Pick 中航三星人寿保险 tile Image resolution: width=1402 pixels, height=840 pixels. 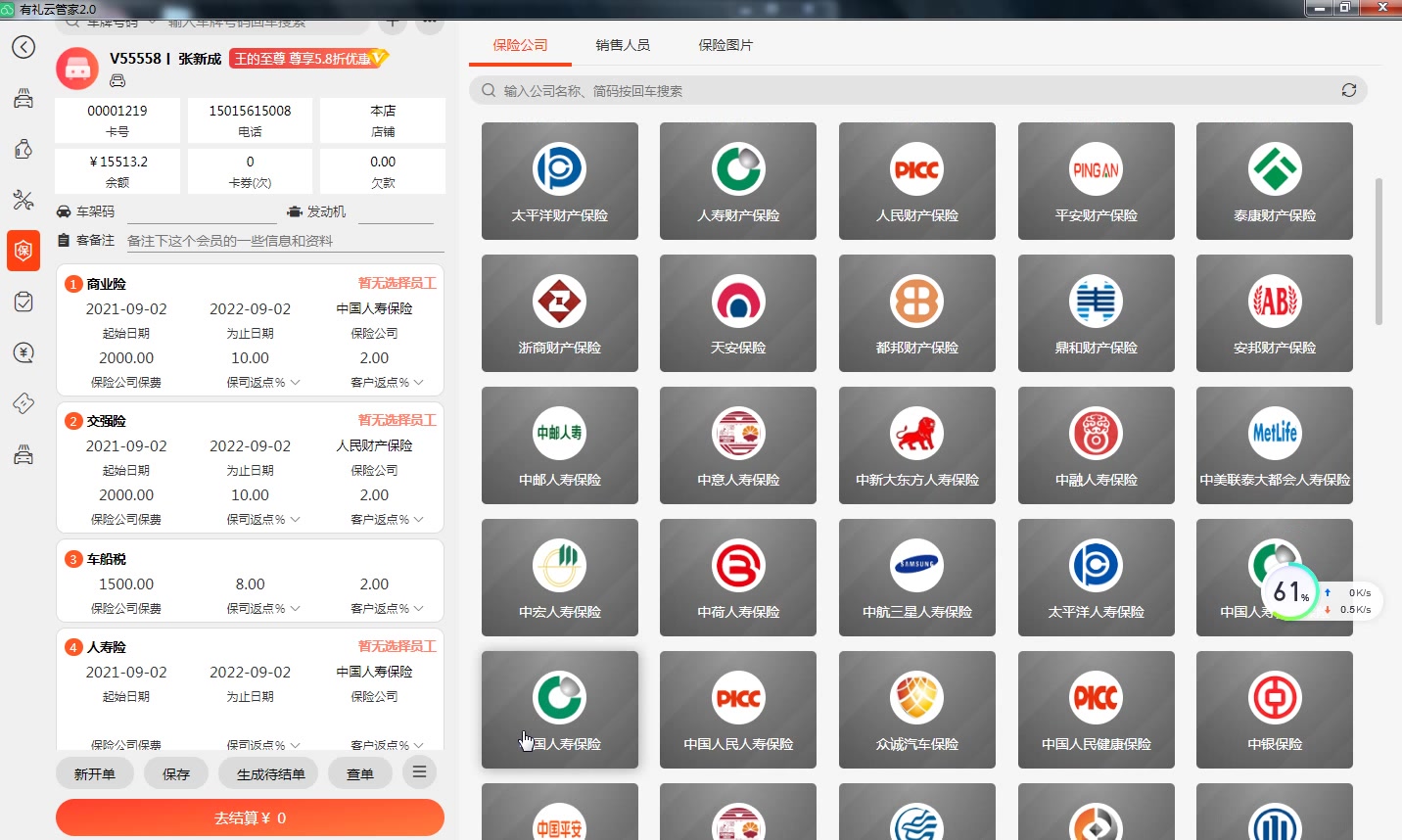[x=917, y=578]
